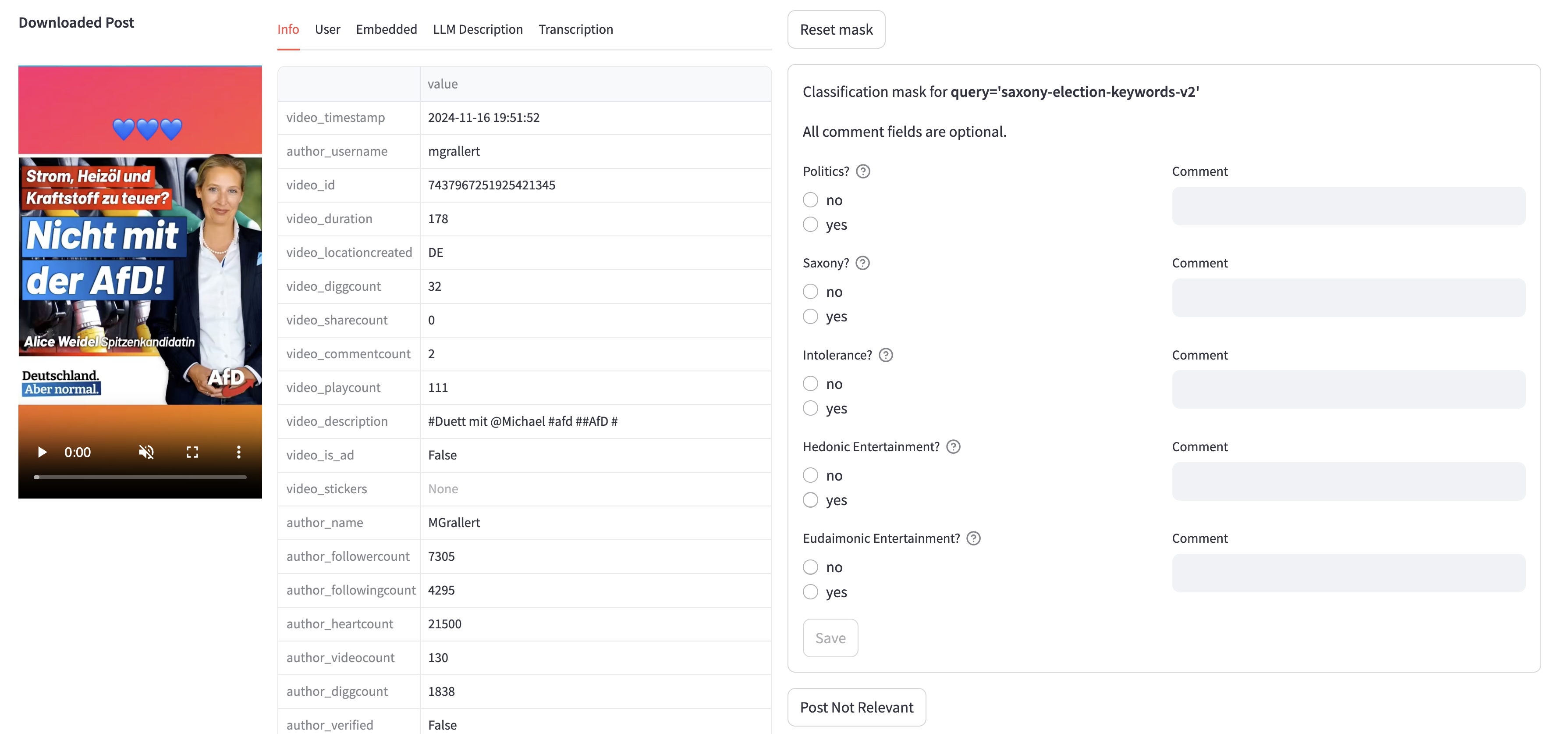Image resolution: width=1568 pixels, height=734 pixels.
Task: Show help for Intolerance question
Action: tap(886, 355)
